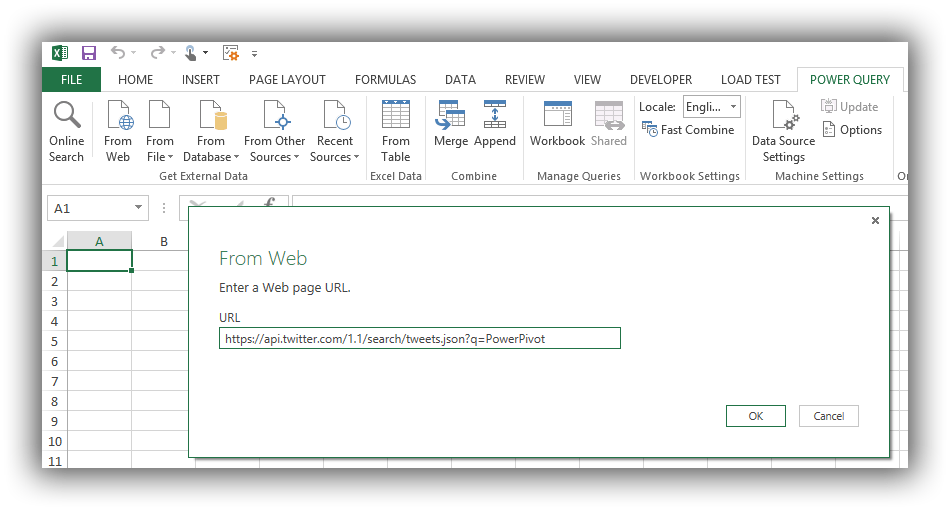Select the POWER QUERY tab

tap(850, 79)
